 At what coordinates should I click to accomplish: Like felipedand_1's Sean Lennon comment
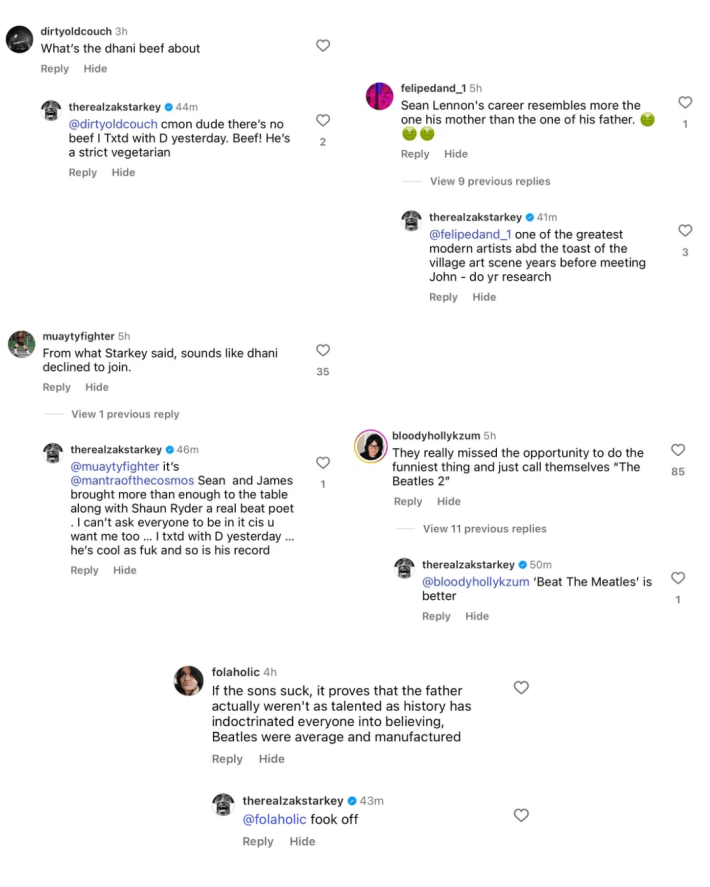pyautogui.click(x=685, y=103)
